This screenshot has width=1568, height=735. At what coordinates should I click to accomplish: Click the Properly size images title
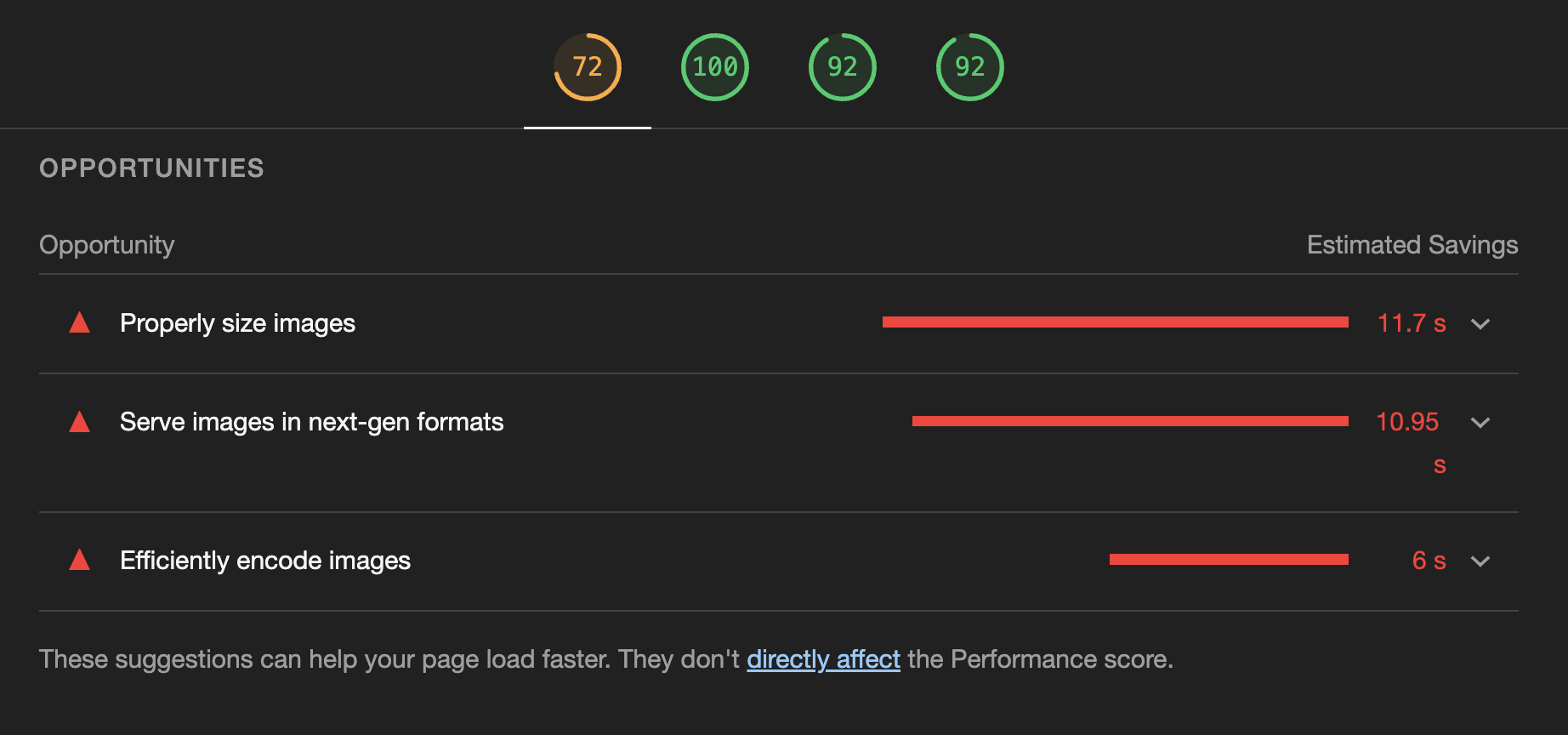click(237, 323)
